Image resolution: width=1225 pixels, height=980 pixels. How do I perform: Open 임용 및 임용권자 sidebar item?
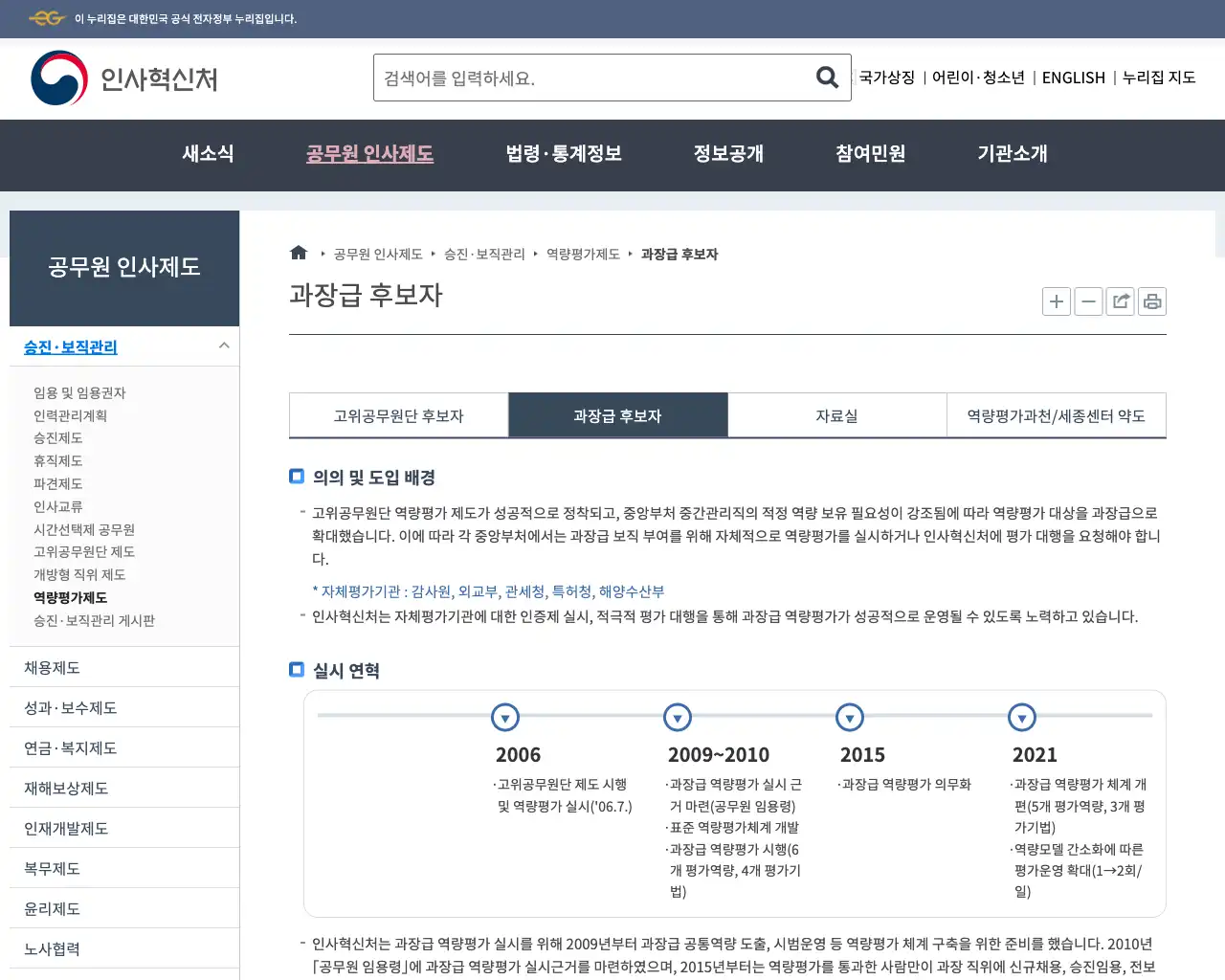[79, 392]
